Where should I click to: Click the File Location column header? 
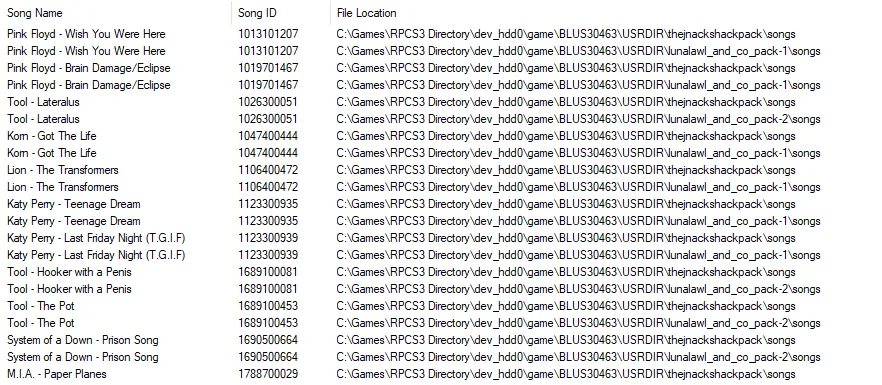(367, 13)
